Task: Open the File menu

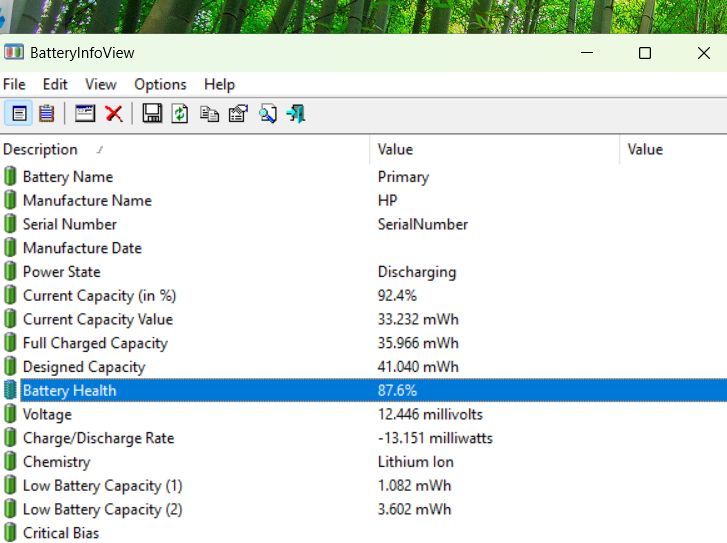Action: pos(14,84)
